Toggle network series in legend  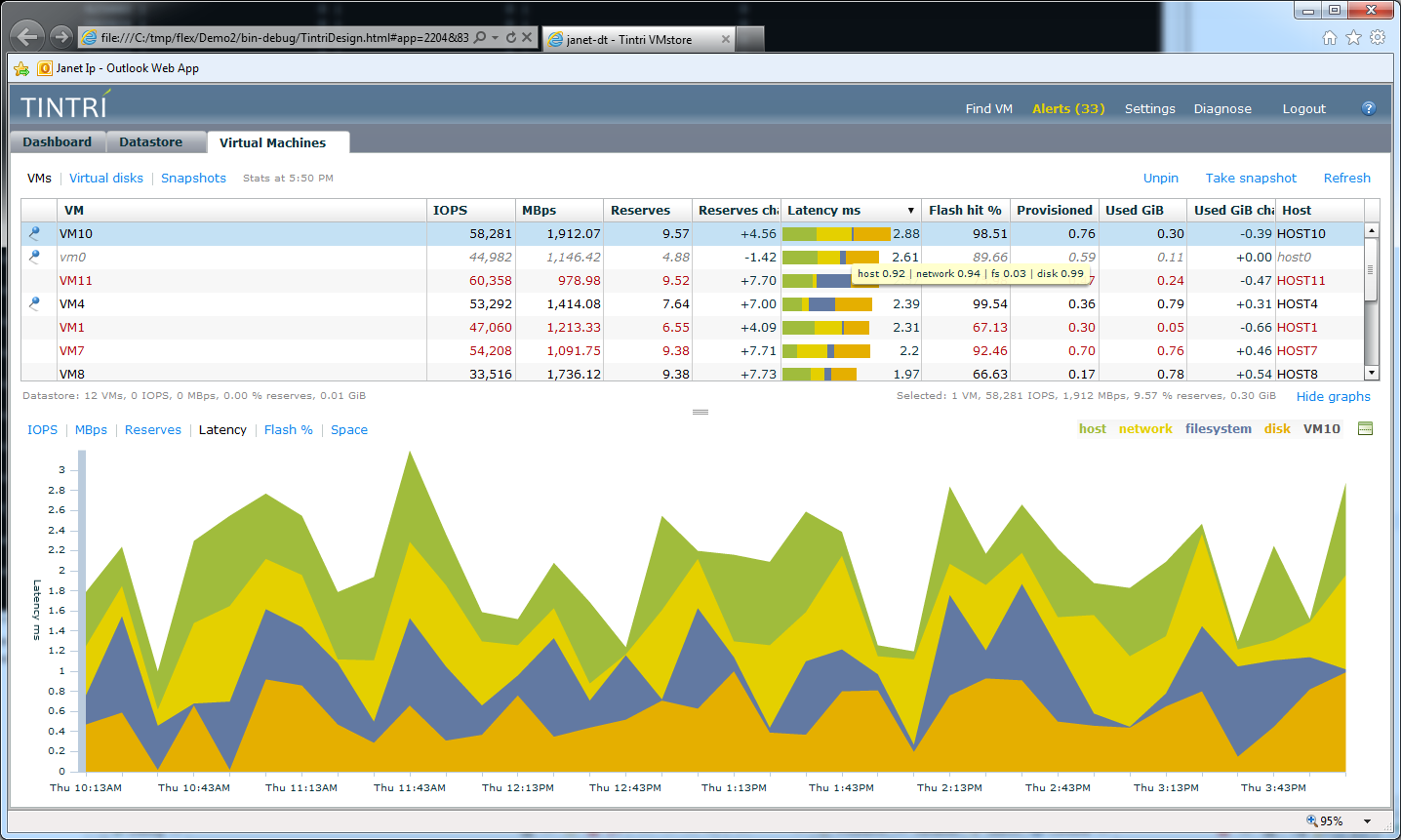(1145, 428)
